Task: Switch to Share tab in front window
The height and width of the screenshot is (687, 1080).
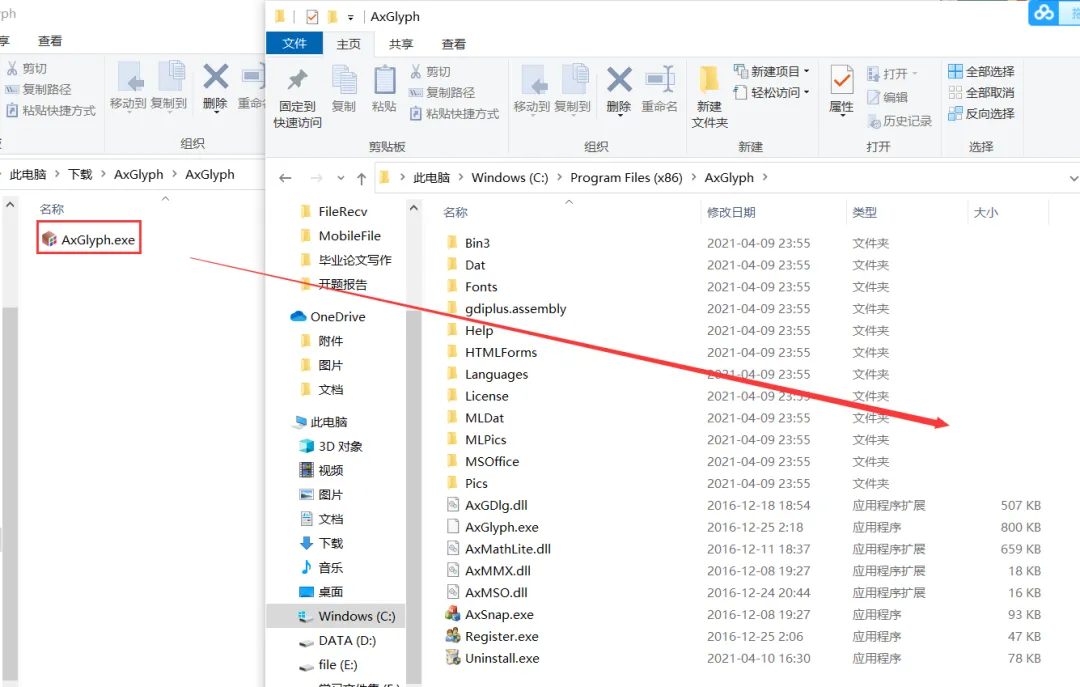Action: (x=401, y=44)
